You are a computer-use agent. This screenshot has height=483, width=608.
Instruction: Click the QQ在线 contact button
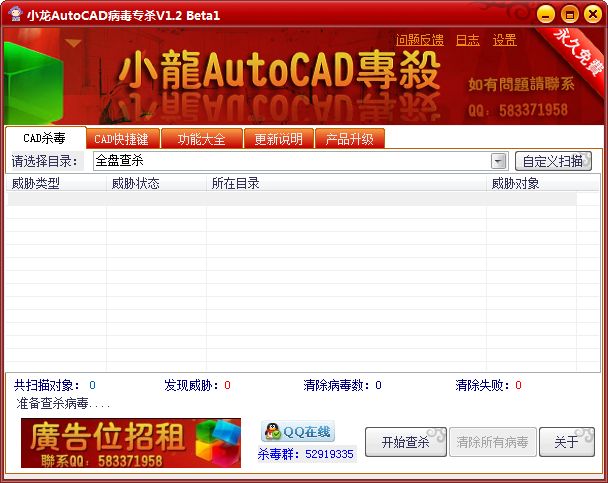[x=298, y=431]
